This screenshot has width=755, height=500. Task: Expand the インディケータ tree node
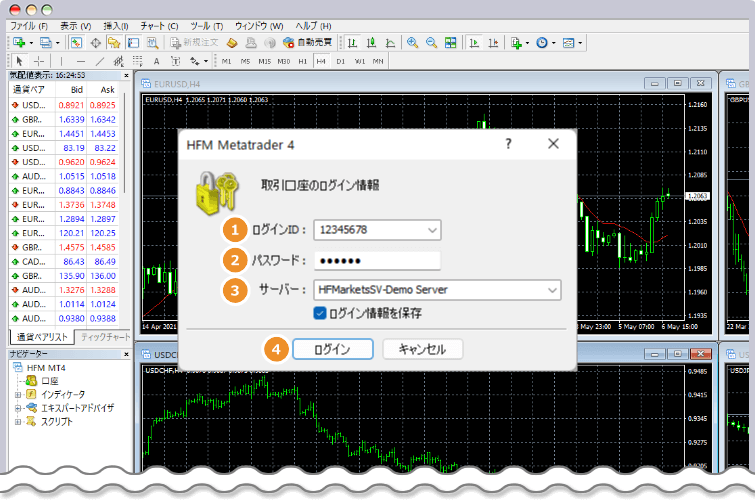point(18,394)
